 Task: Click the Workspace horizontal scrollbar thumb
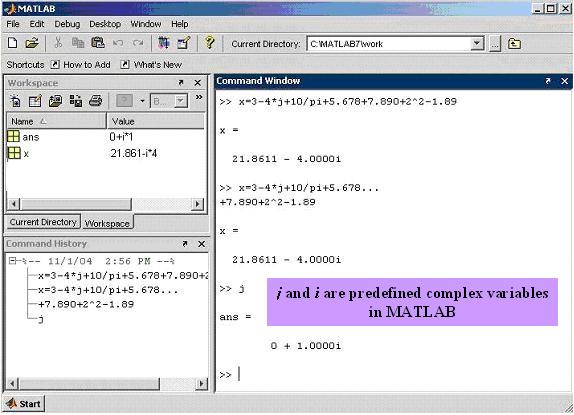(76, 204)
